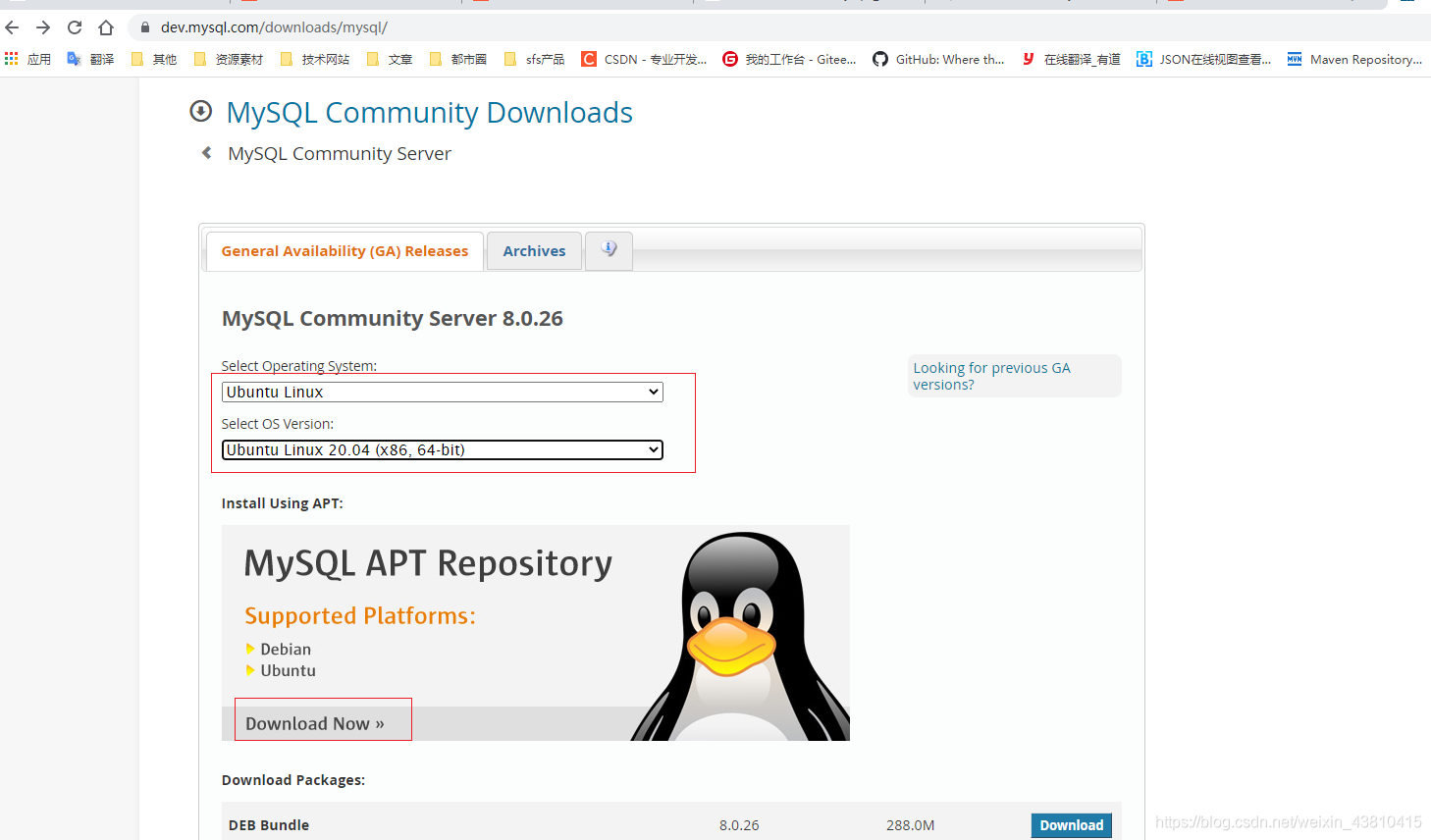1431x840 pixels.
Task: Click the 8.0.26 version cell
Action: 739,825
